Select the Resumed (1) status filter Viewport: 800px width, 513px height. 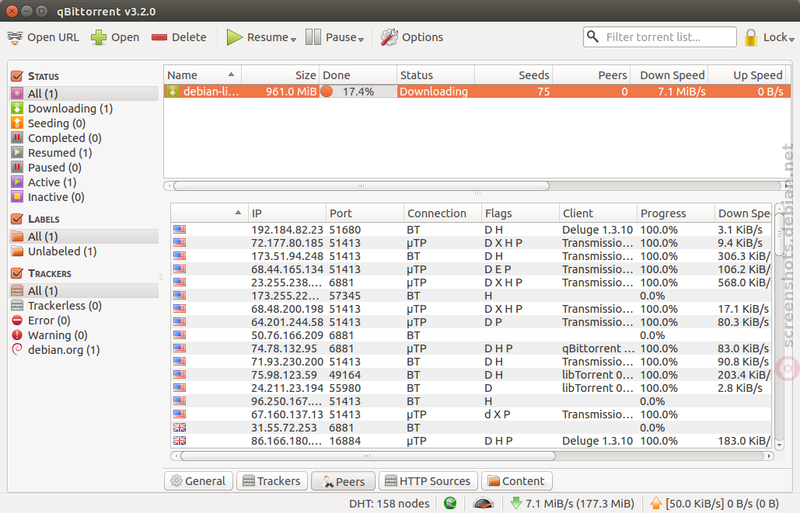[60, 153]
